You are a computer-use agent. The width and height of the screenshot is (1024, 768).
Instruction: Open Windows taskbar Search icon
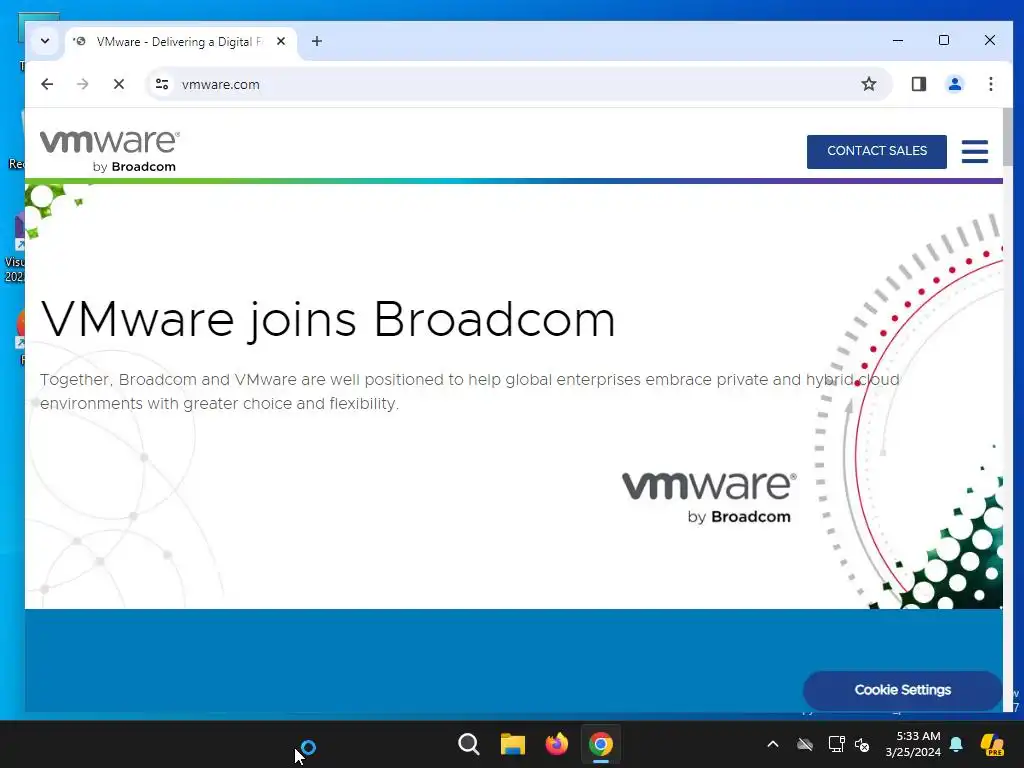468,744
